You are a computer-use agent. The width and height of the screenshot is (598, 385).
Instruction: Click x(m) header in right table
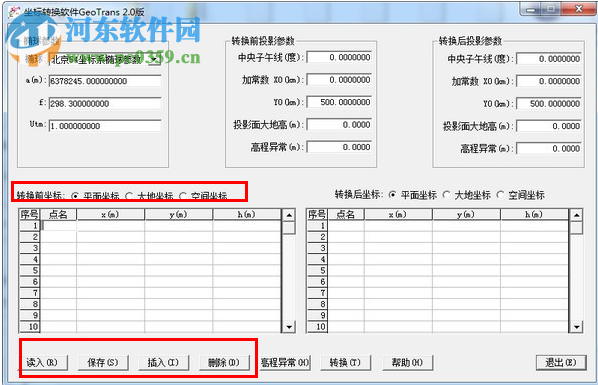click(398, 214)
